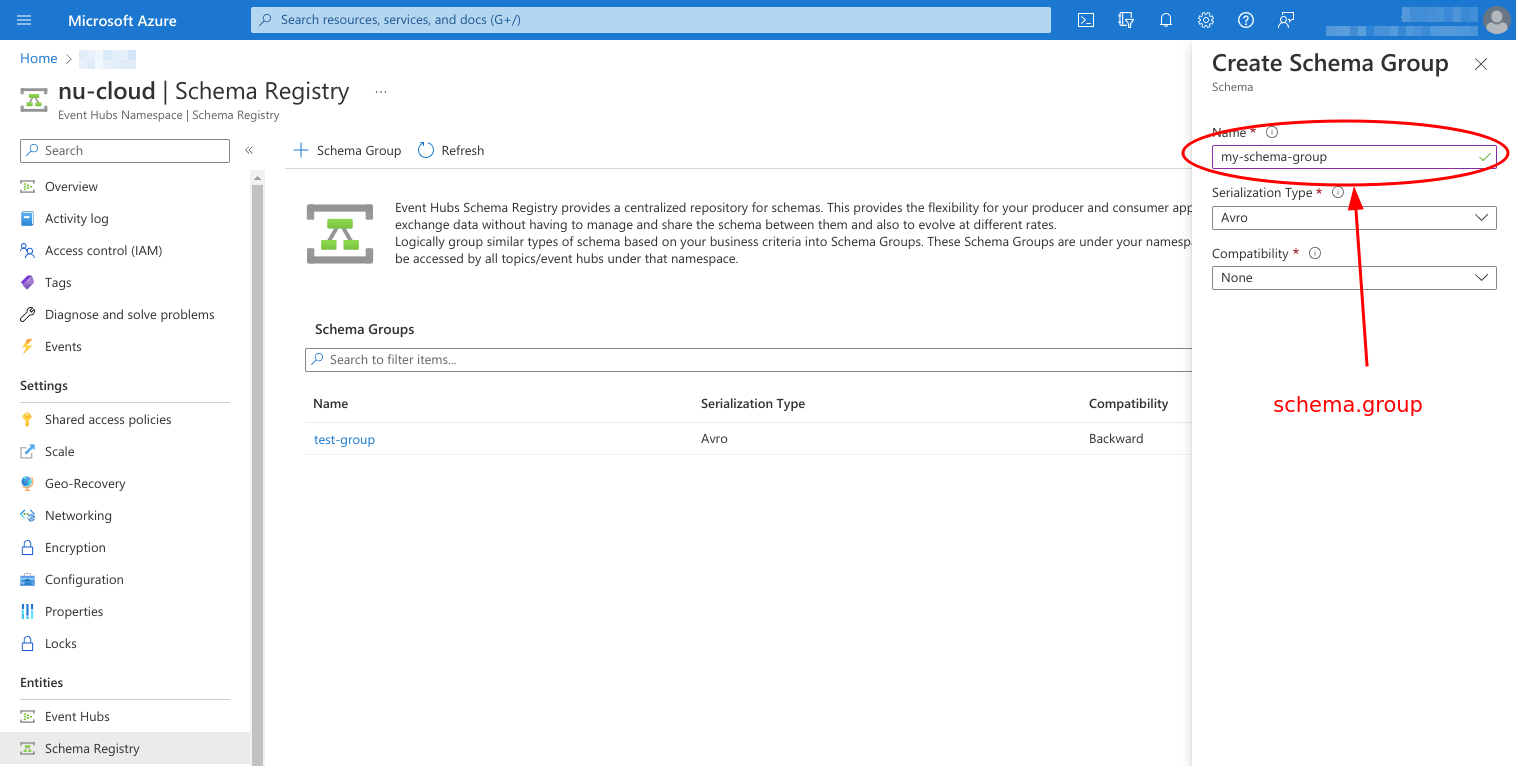Open the Shared access policies menu item
Viewport: 1516px width, 766px height.
(x=108, y=420)
